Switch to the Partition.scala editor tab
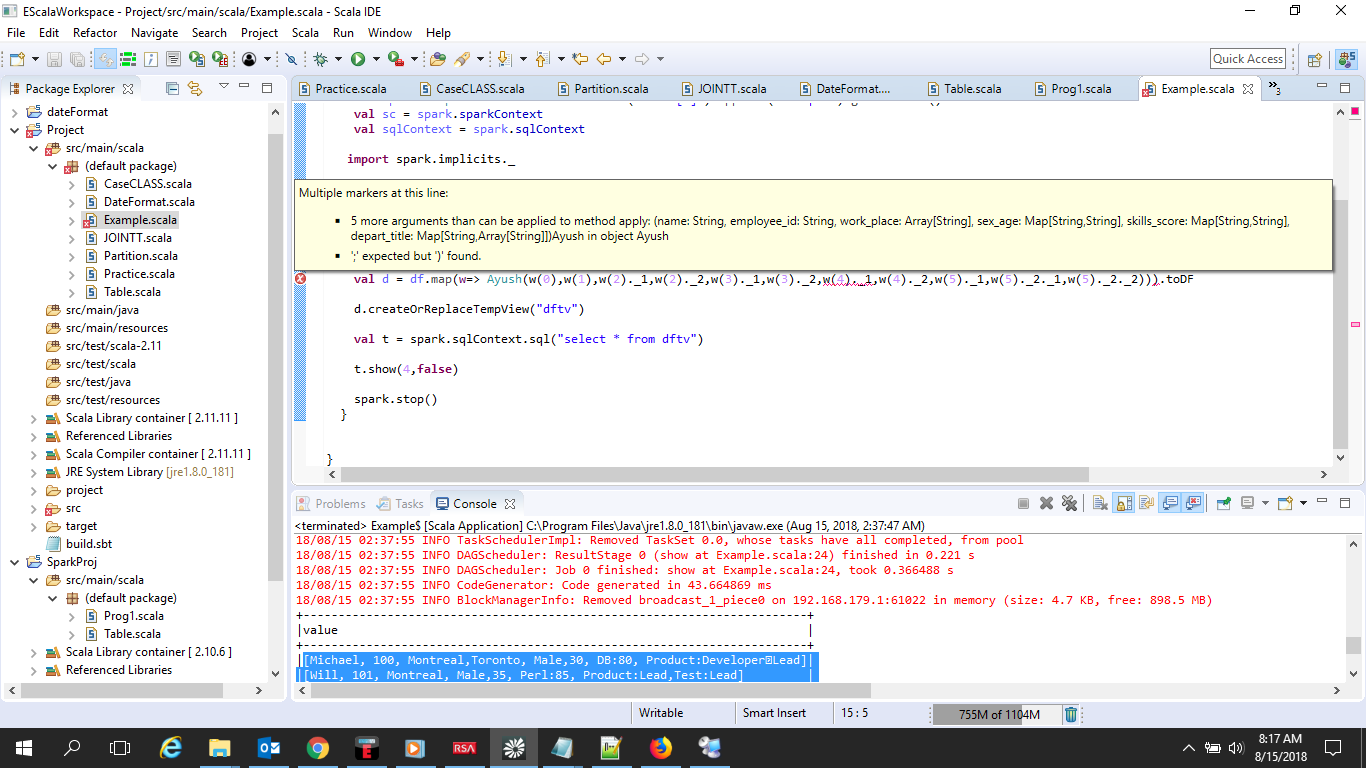1366x768 pixels. tap(611, 89)
